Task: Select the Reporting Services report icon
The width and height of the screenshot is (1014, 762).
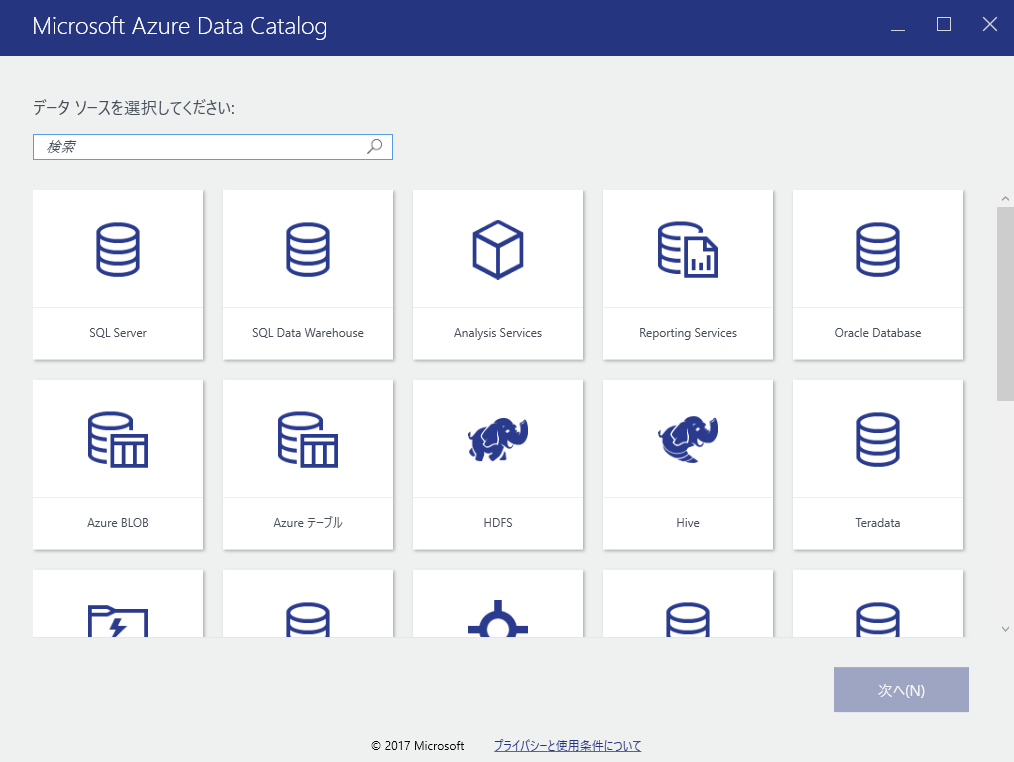Action: [688, 250]
